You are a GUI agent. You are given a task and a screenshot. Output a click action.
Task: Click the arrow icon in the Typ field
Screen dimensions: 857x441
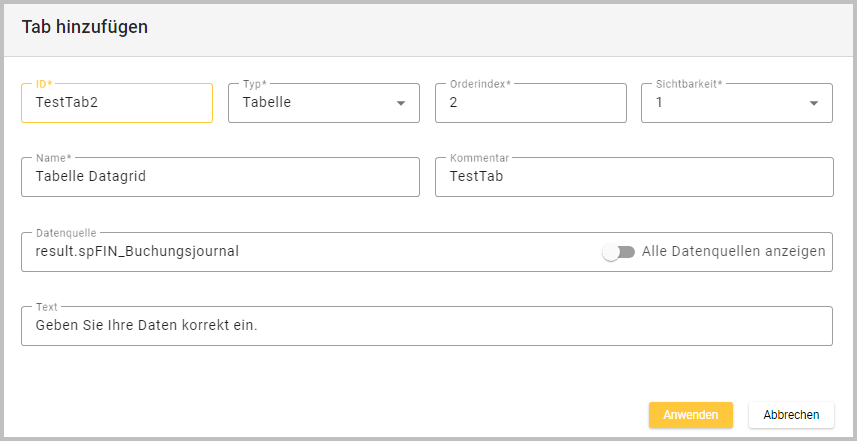pos(401,103)
